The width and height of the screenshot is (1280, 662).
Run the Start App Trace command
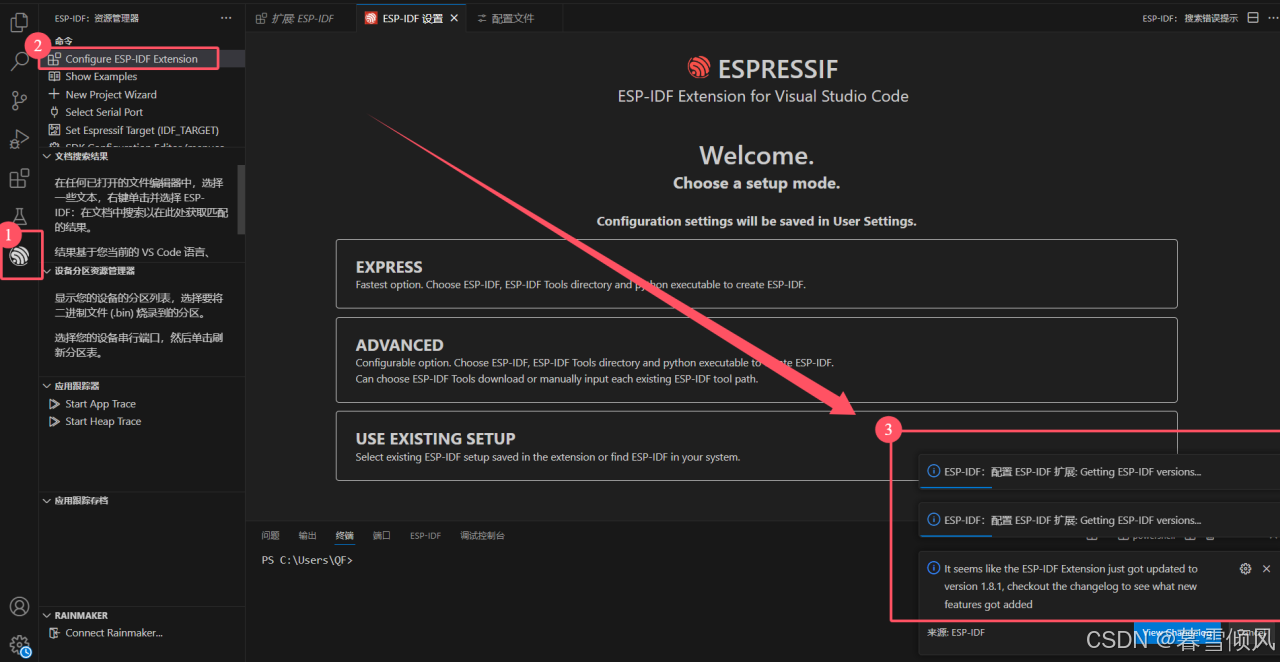coord(100,404)
